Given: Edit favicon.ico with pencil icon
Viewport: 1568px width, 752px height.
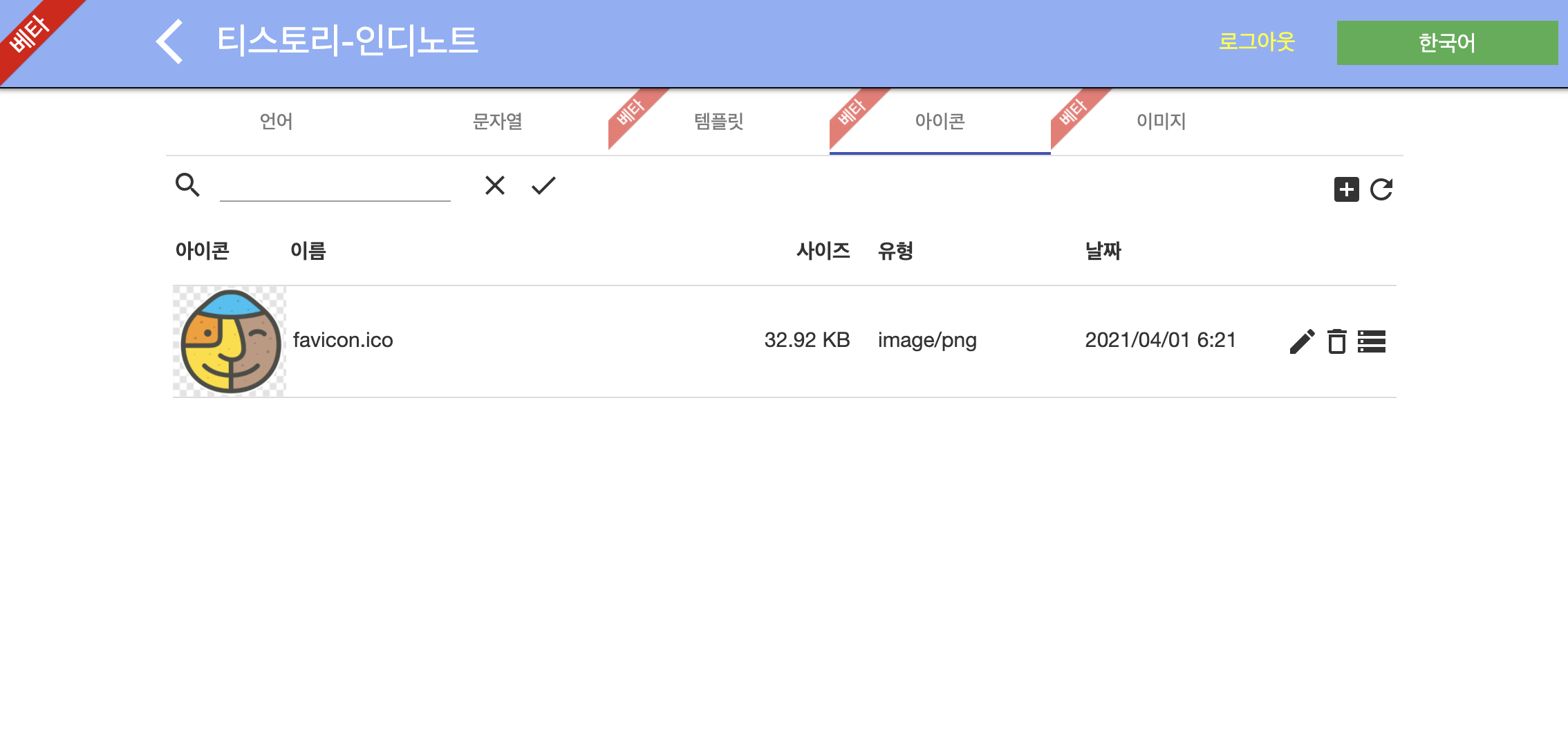Looking at the screenshot, I should click(x=1302, y=341).
